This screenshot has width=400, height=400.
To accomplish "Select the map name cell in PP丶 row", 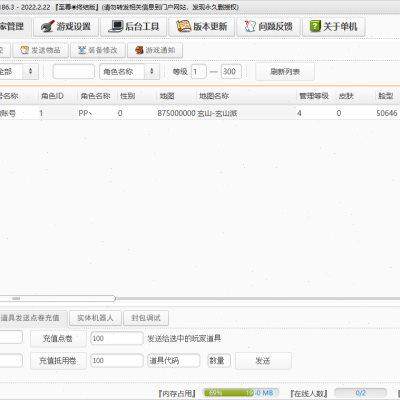I will point(217,113).
